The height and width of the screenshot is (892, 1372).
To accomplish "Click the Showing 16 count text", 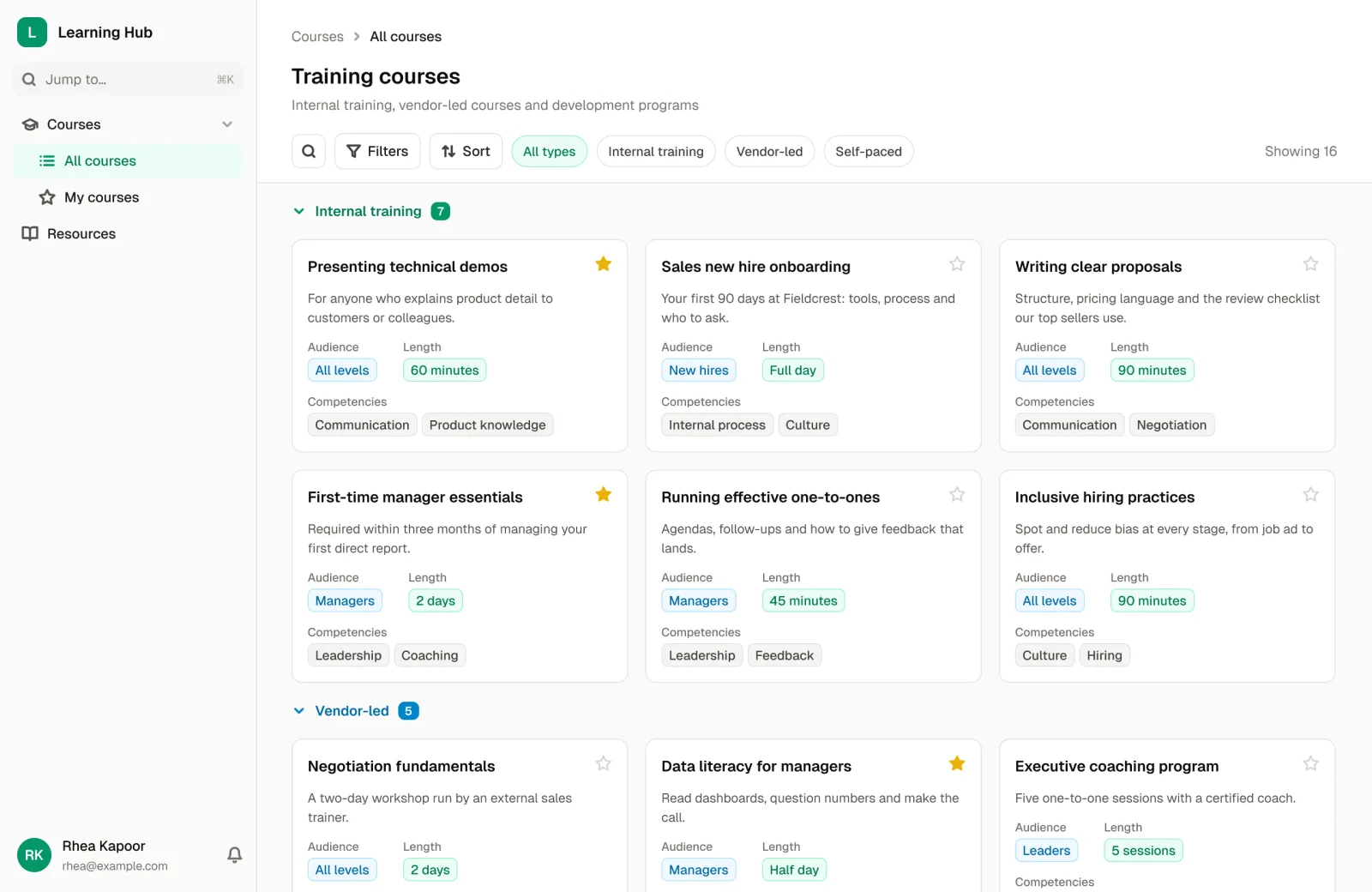I will 1301,151.
